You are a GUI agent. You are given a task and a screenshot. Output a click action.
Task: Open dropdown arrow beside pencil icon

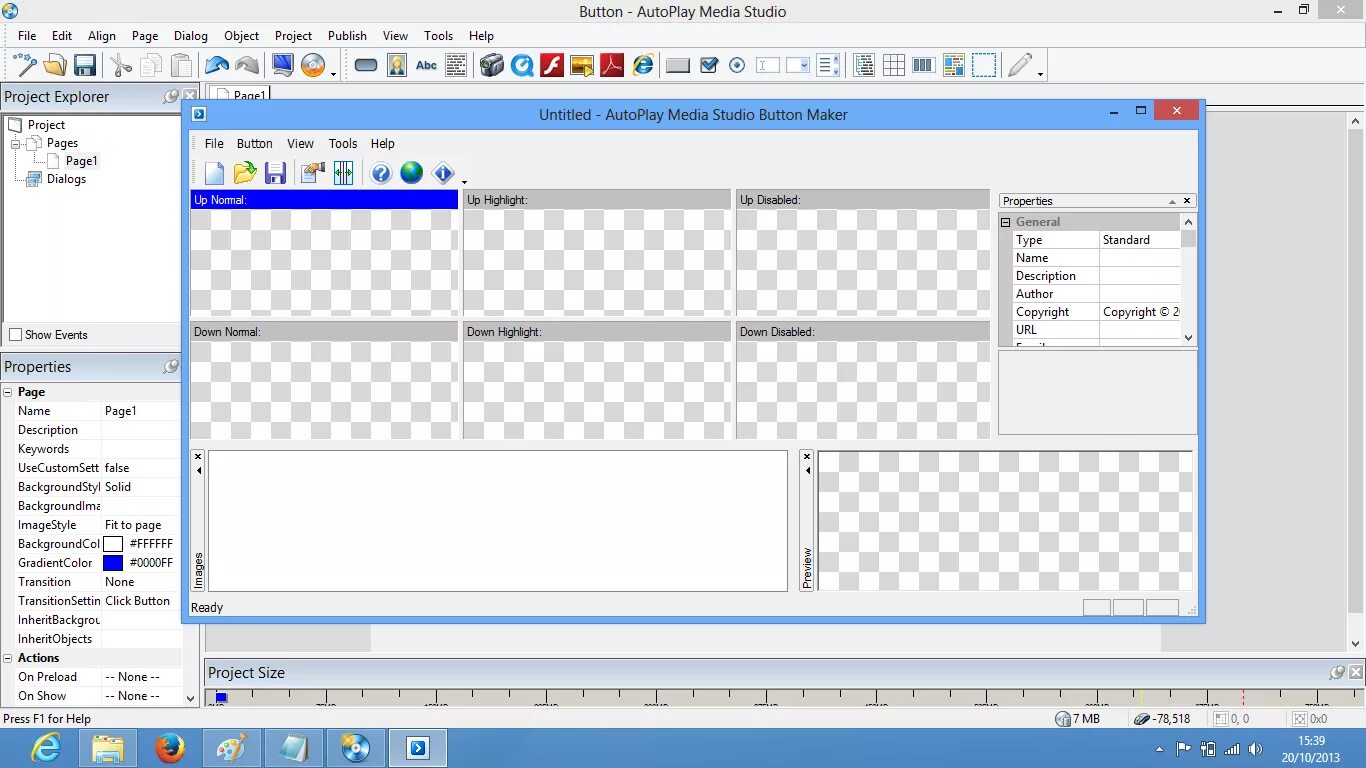pyautogui.click(x=1040, y=73)
